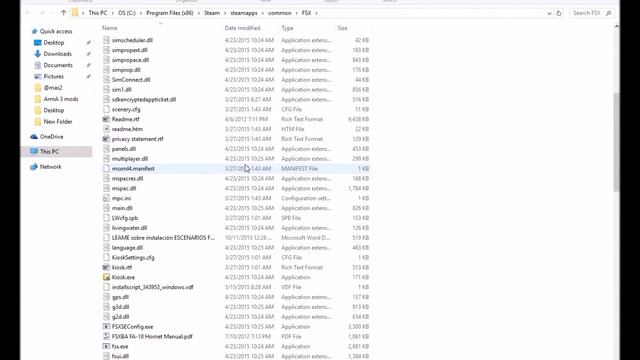Click the mpc.ini file icon
Screen dimensions: 640x360
pos(106,198)
